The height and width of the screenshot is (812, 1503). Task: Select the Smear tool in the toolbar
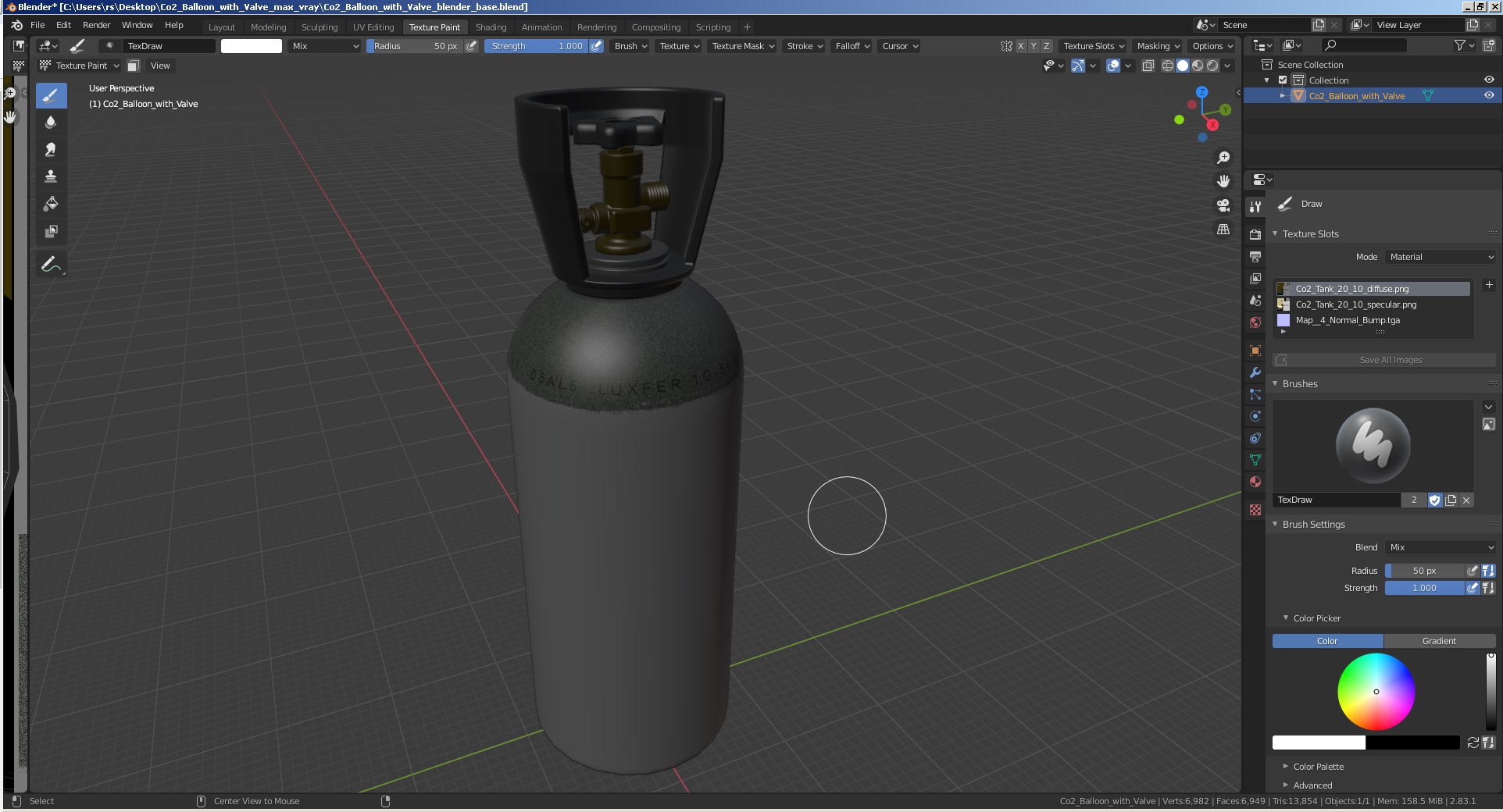click(51, 149)
